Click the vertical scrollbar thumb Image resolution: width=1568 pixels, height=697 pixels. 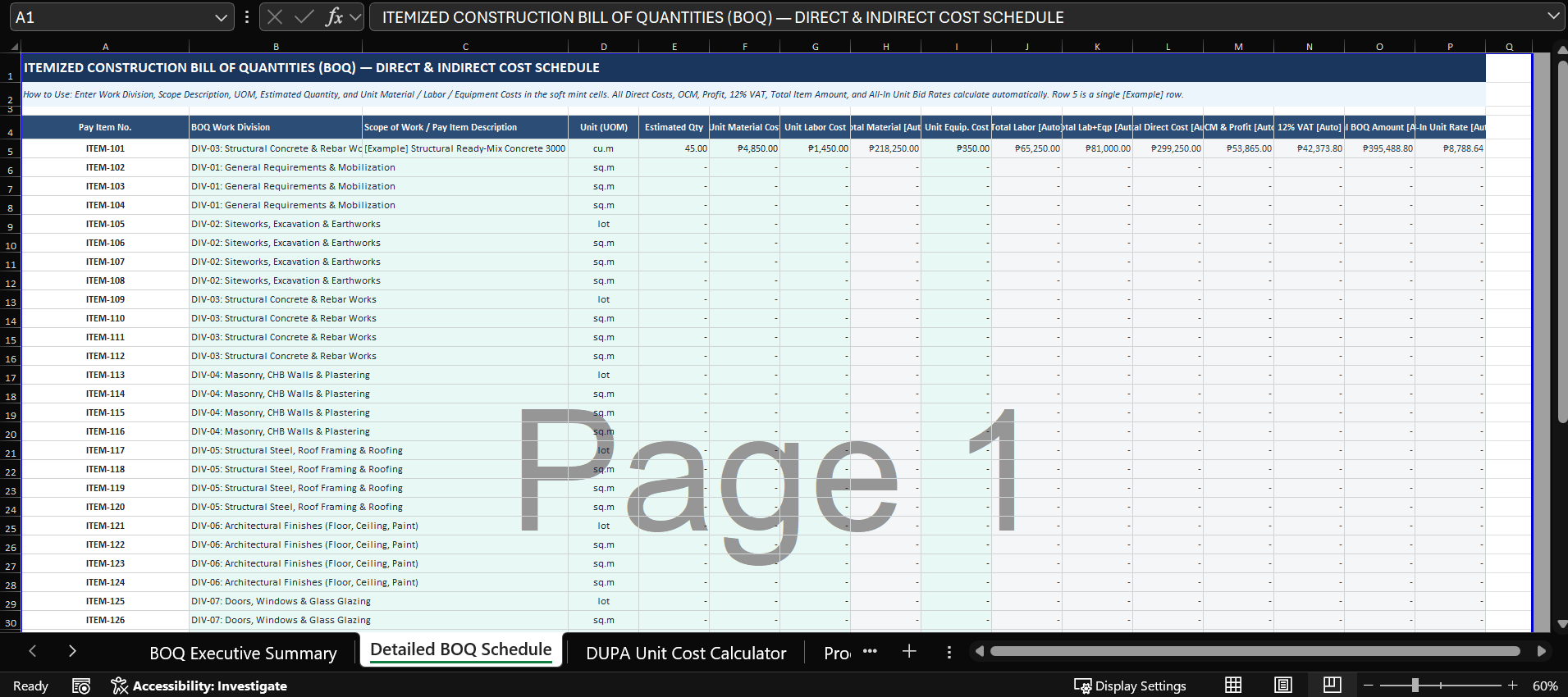(1561, 242)
